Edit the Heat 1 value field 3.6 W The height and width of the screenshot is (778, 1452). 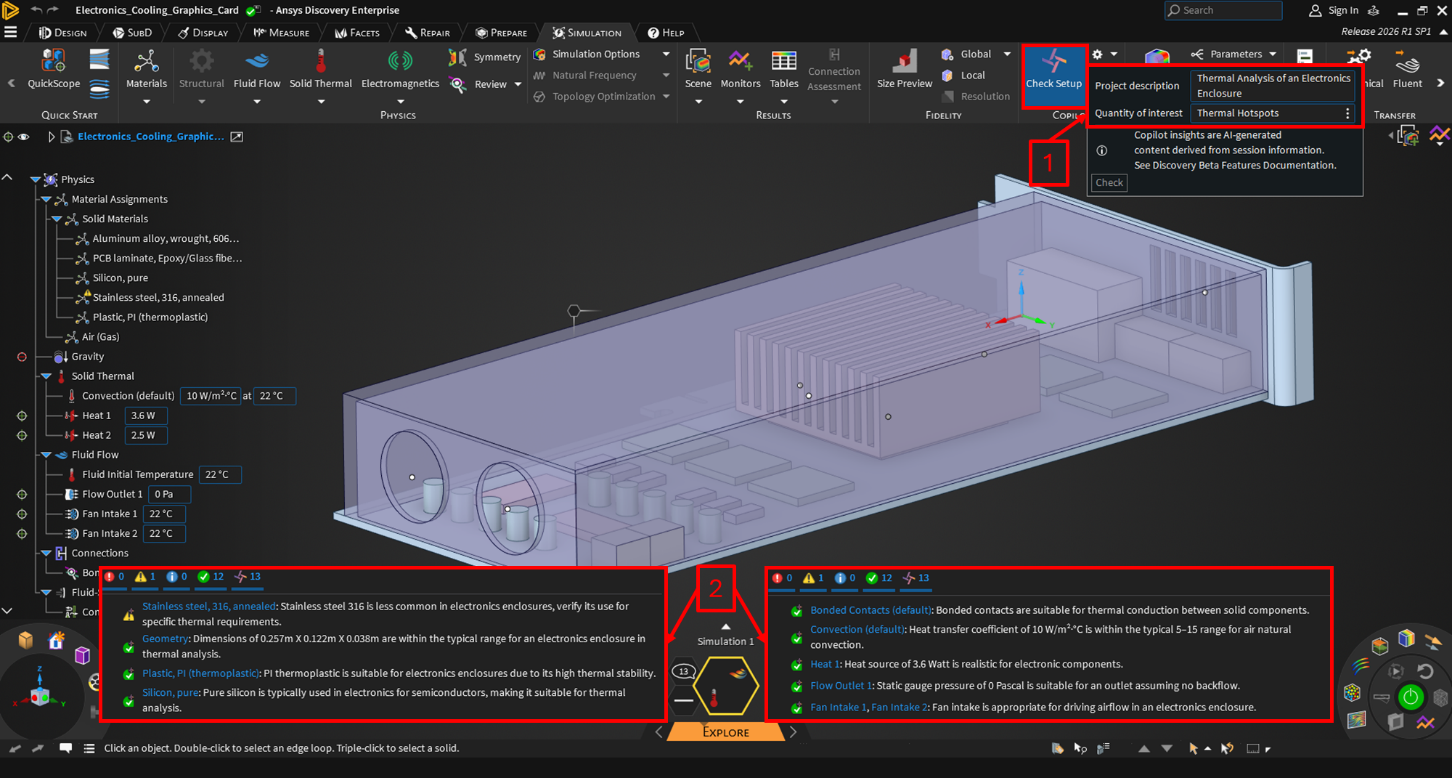pos(146,416)
